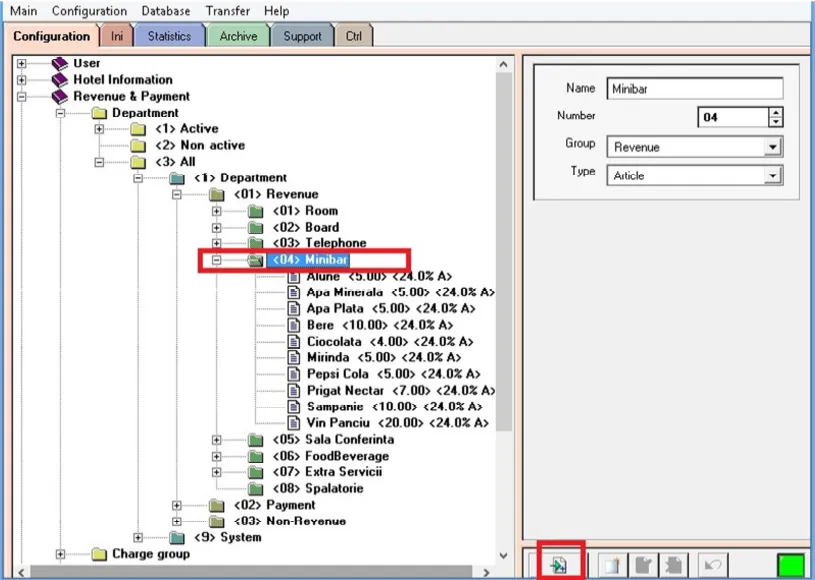The width and height of the screenshot is (815, 580).
Task: Select the Pepsi Cola article row
Action: coord(393,374)
